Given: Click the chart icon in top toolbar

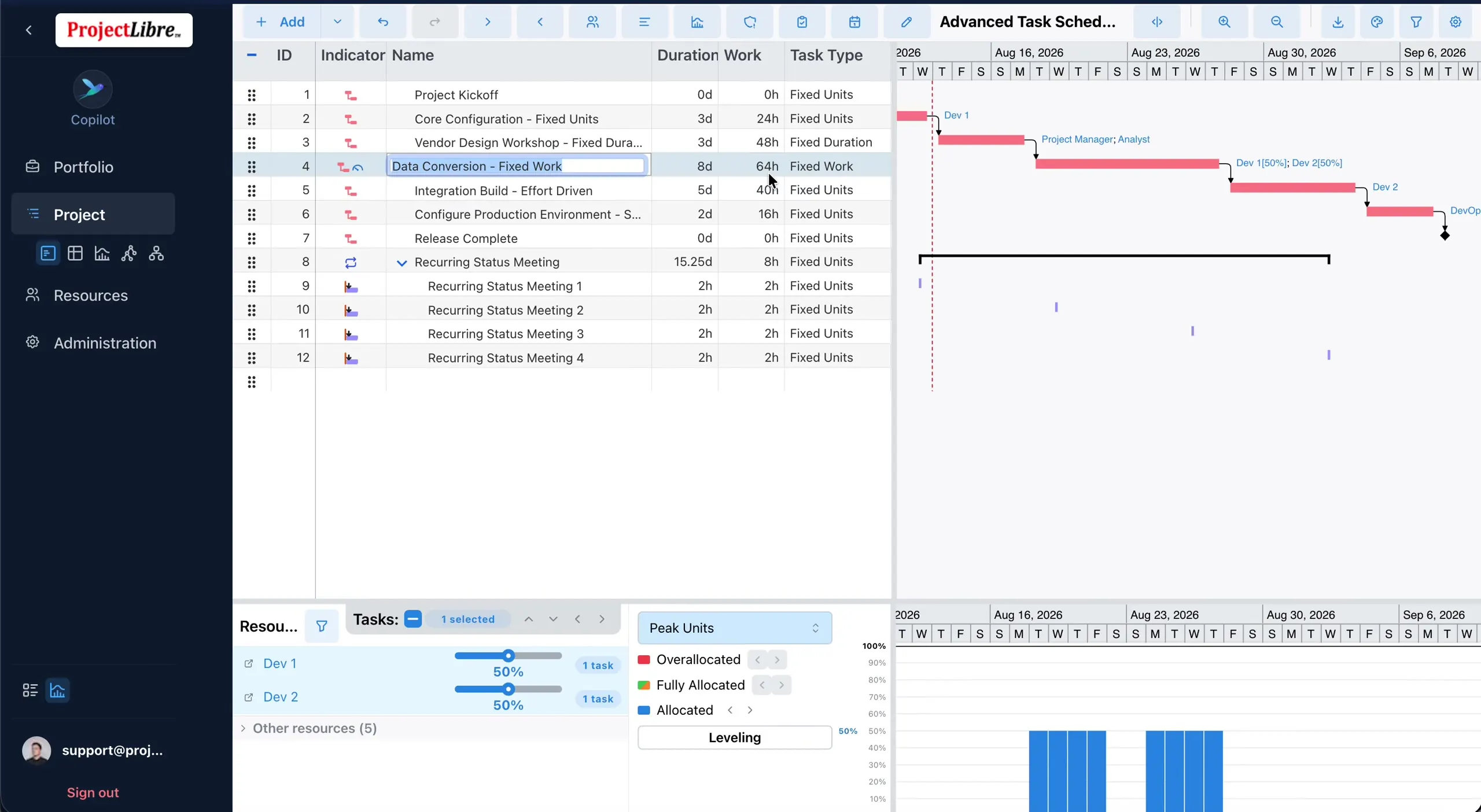Looking at the screenshot, I should coord(697,22).
